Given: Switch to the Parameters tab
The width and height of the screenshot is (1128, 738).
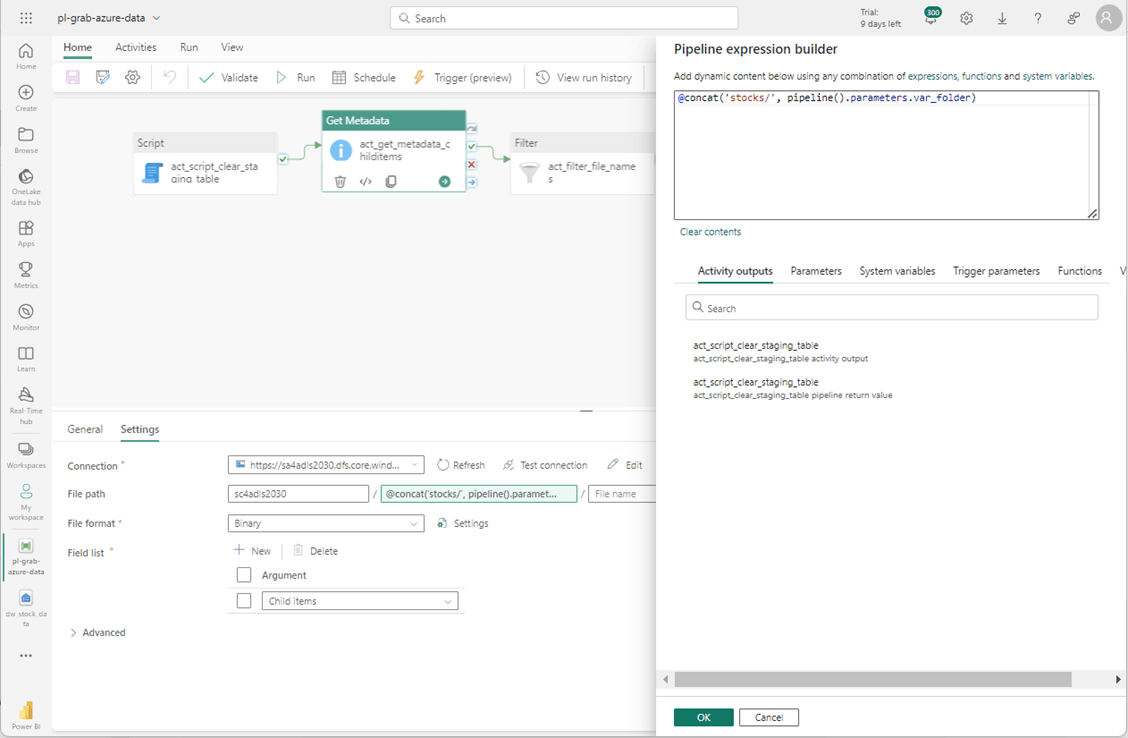Looking at the screenshot, I should coord(816,271).
